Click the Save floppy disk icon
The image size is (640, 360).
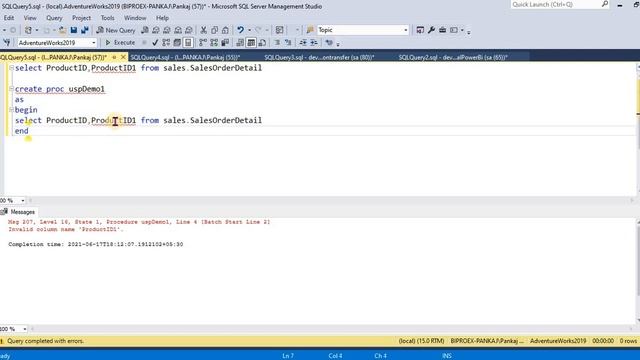pos(74,30)
